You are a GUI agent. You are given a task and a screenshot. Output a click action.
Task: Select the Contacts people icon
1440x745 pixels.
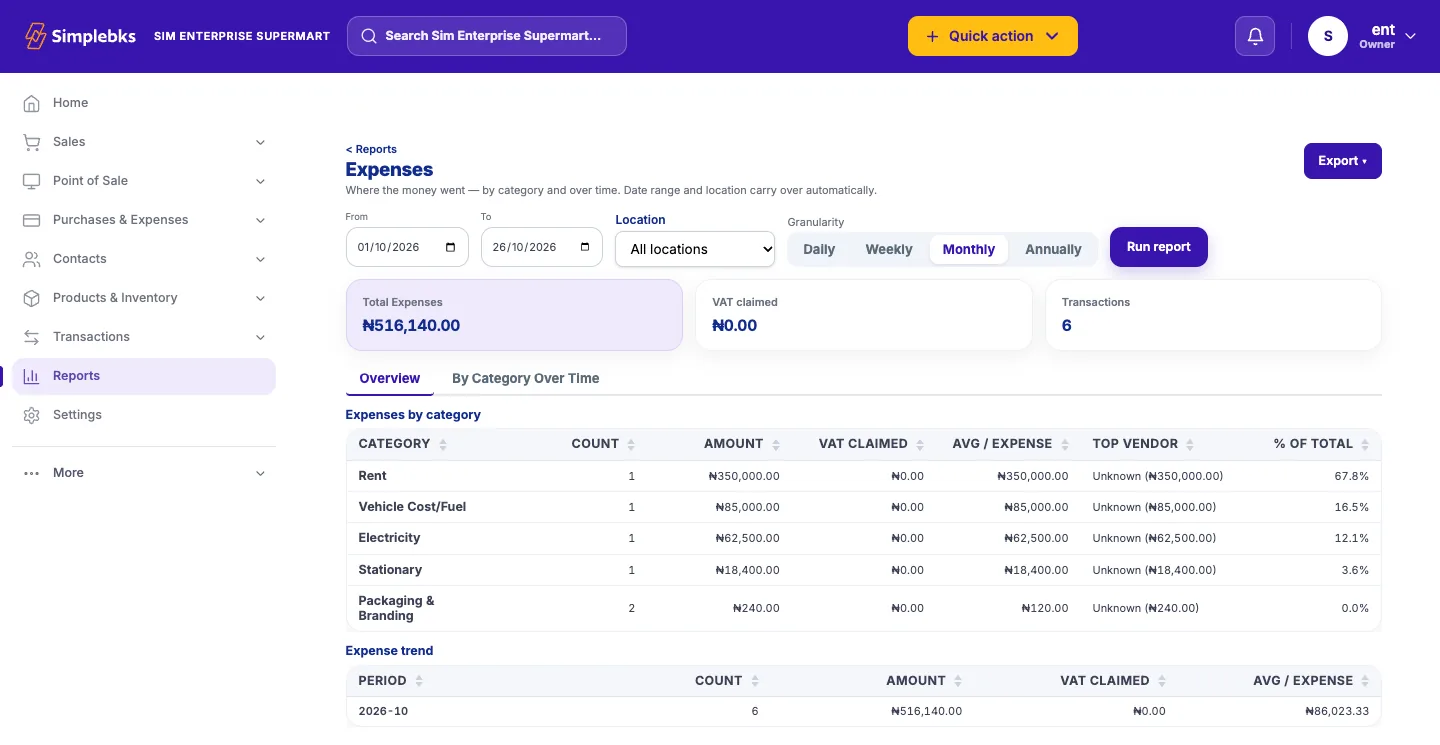coord(32,259)
